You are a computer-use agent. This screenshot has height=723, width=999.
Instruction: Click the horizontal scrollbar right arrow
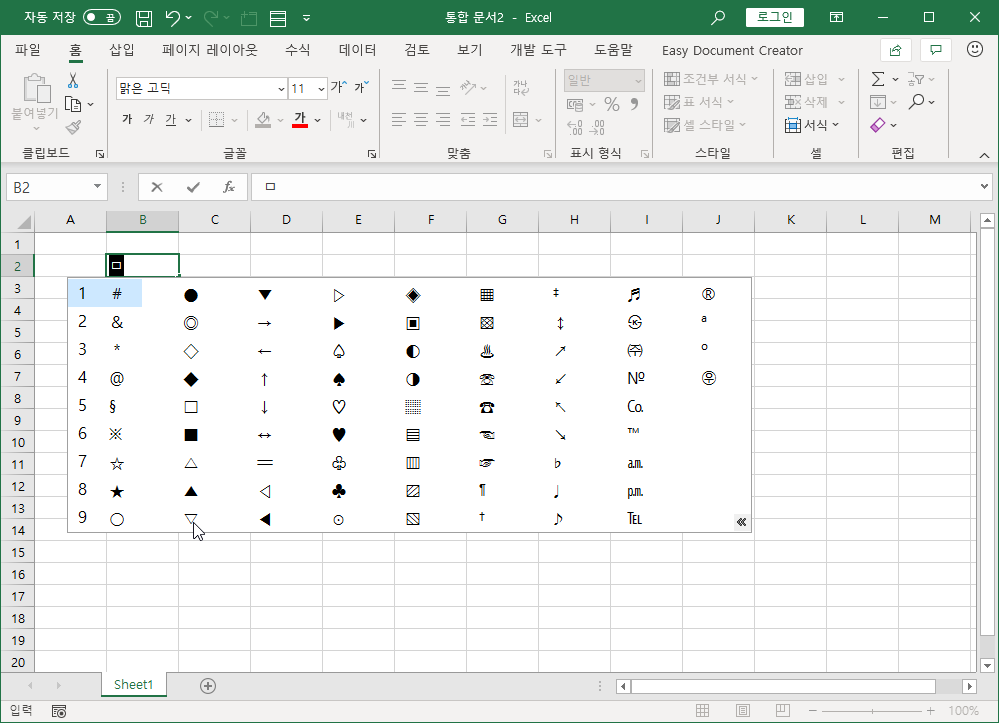click(970, 686)
